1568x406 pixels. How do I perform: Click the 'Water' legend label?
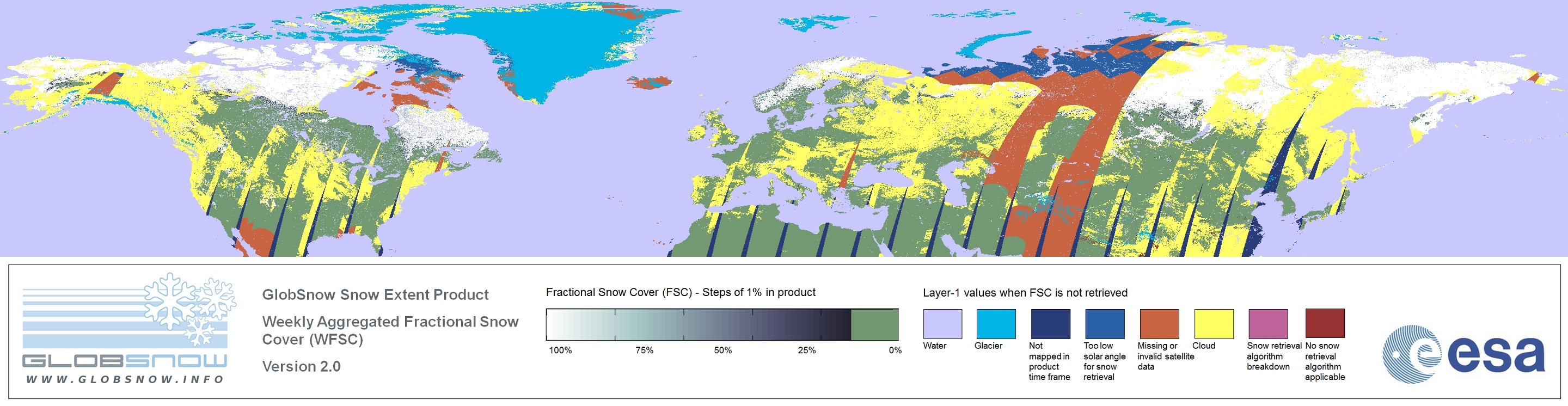click(934, 346)
